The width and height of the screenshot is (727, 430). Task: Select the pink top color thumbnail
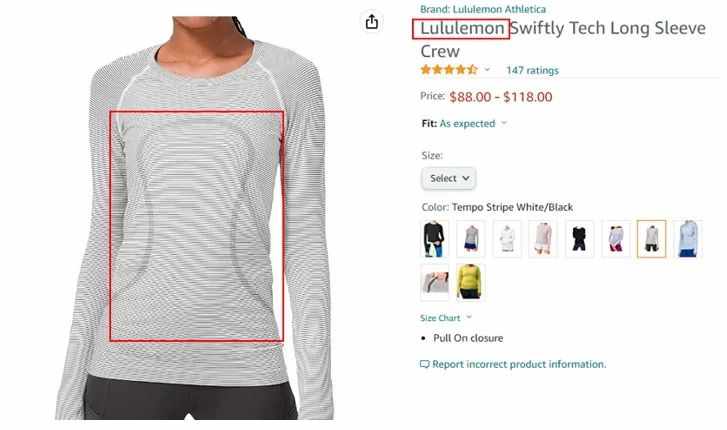[543, 239]
